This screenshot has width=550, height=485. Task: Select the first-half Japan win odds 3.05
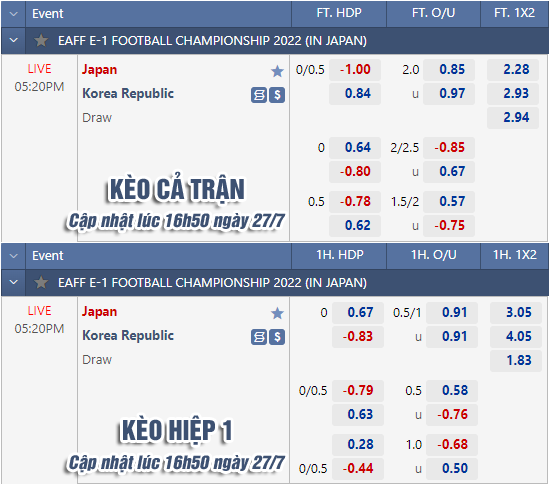point(516,312)
